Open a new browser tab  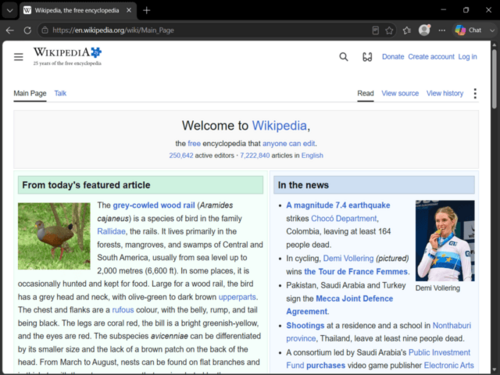[x=147, y=11]
